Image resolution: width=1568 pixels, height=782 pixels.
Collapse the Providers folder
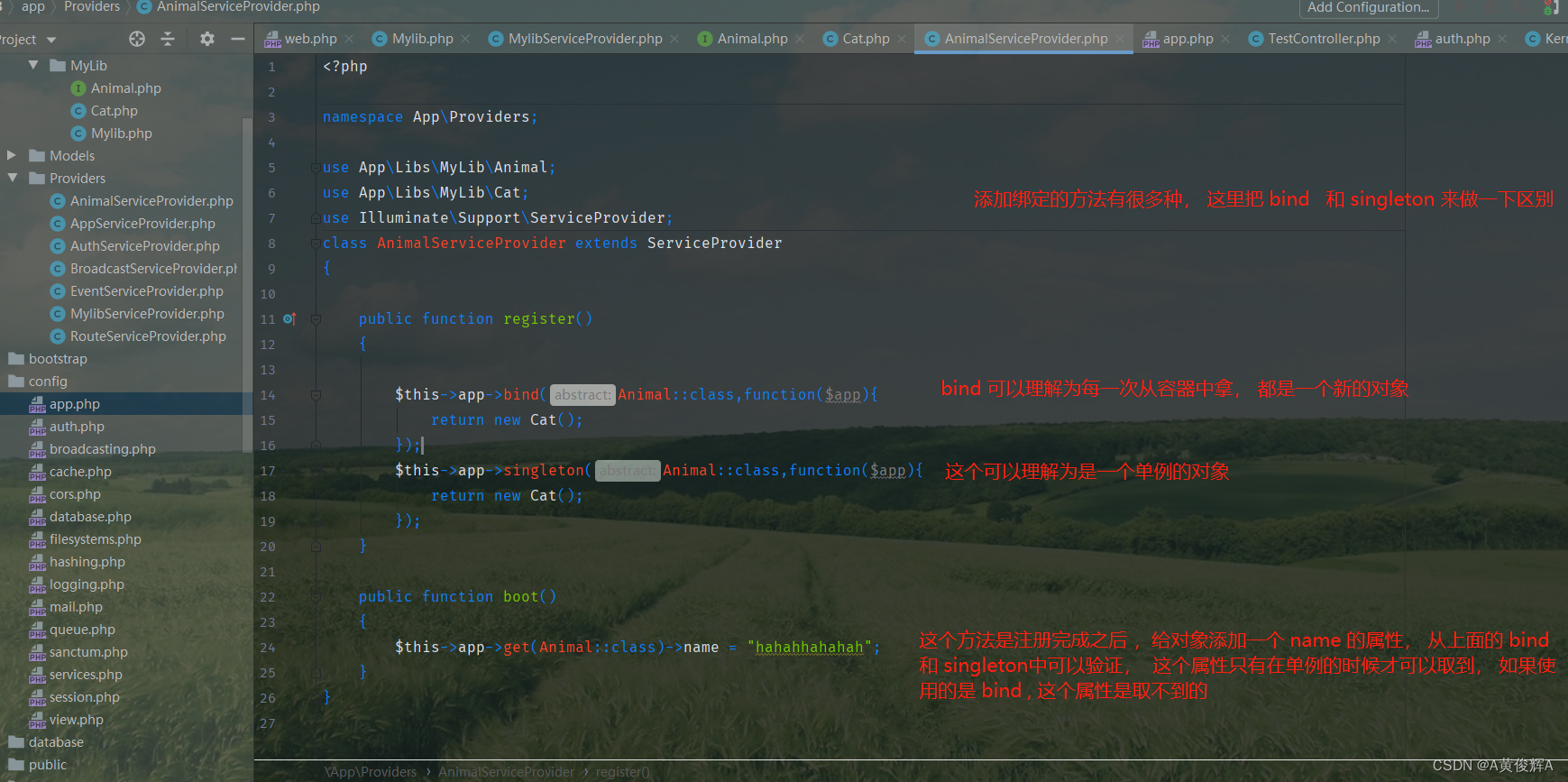click(x=12, y=178)
